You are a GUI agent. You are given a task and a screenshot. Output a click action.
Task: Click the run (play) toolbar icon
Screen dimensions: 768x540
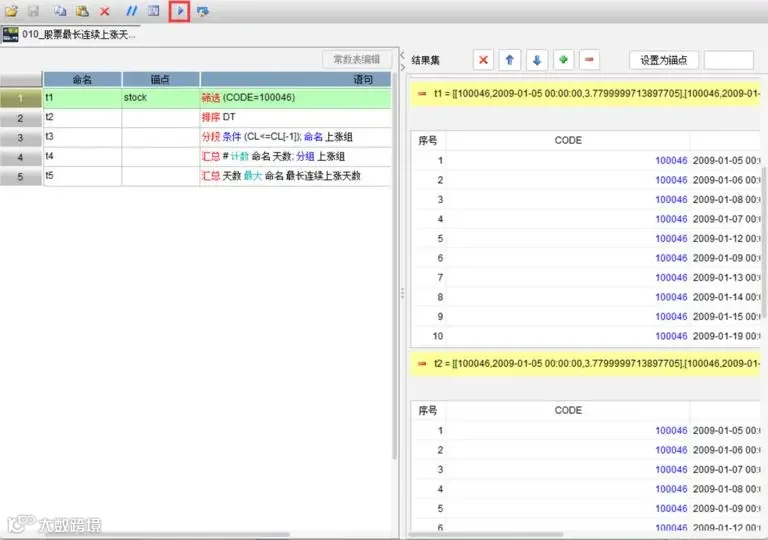tap(179, 11)
